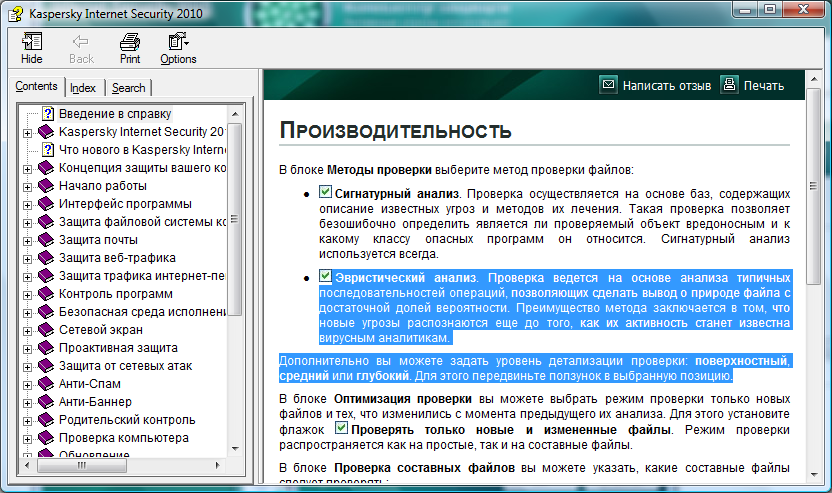
Task: Click the book icon for Родительский контроль
Action: click(46, 420)
